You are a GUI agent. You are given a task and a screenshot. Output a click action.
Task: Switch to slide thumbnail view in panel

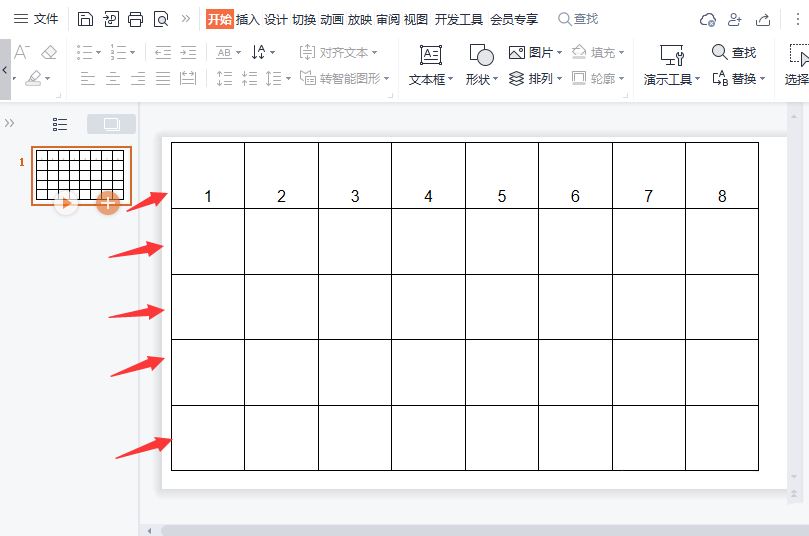tap(111, 124)
